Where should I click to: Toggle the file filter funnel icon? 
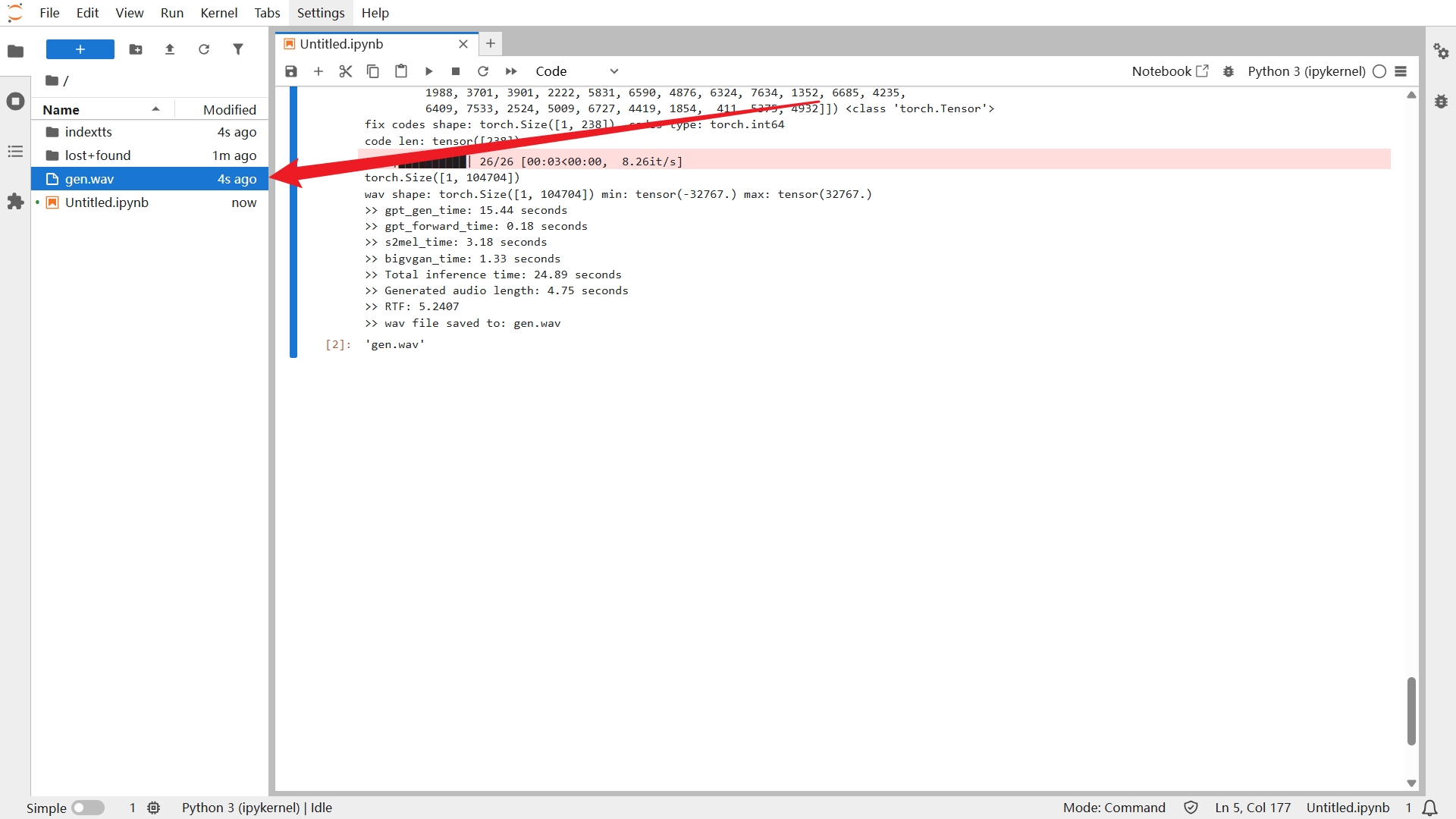pyautogui.click(x=238, y=49)
